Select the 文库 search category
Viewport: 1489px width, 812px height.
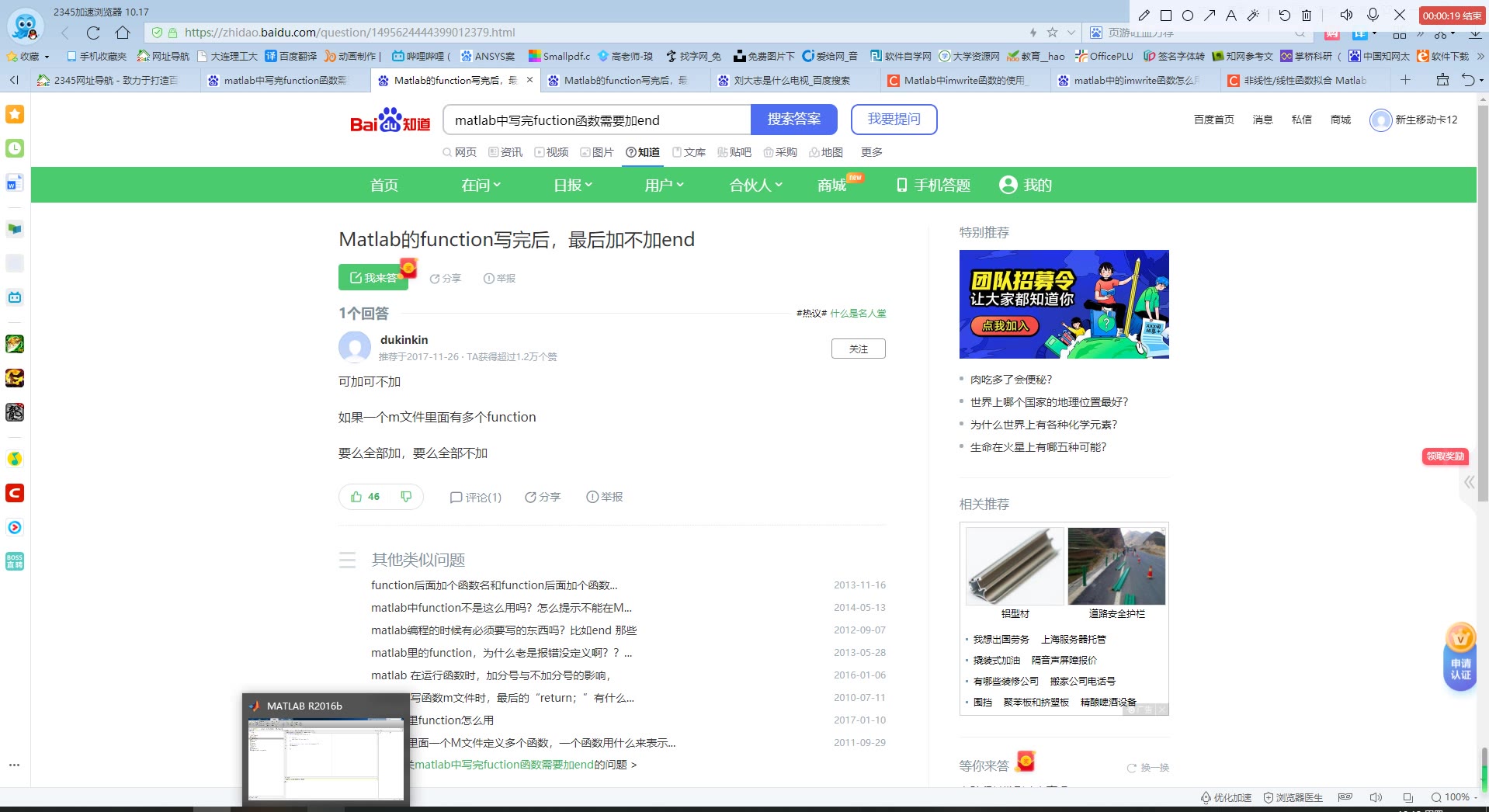tap(689, 152)
